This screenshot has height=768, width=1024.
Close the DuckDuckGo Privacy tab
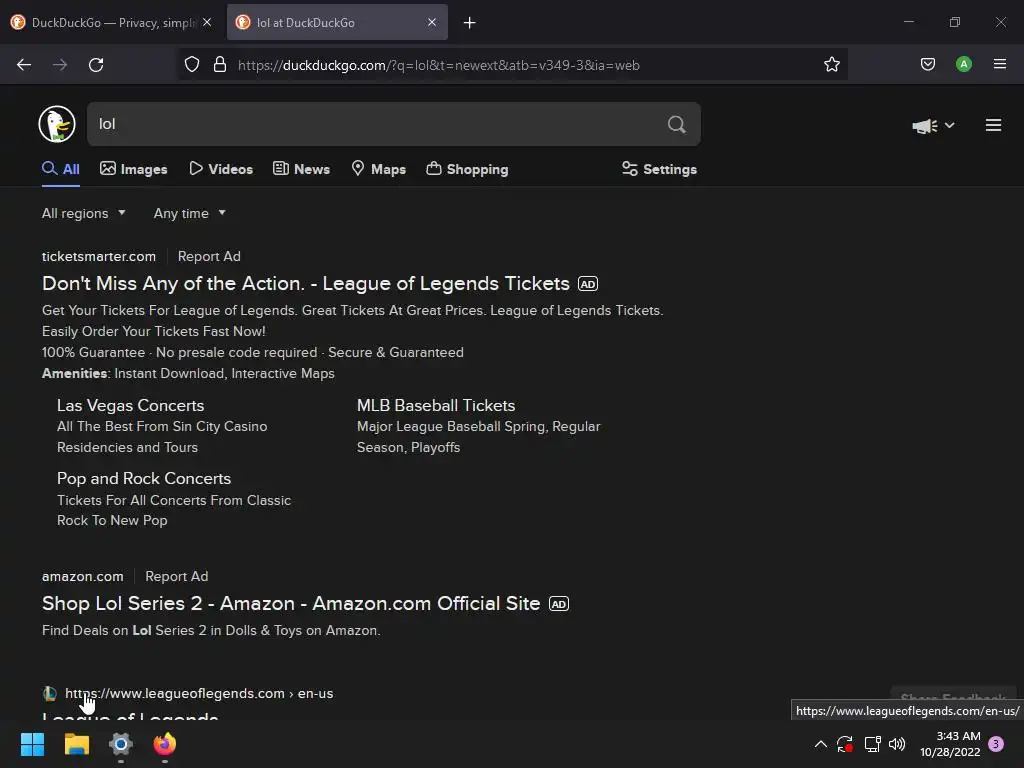(x=207, y=22)
